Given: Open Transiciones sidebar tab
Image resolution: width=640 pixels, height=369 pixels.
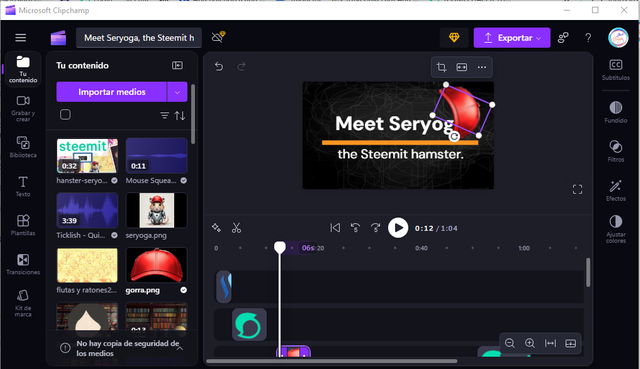Looking at the screenshot, I should (23, 264).
